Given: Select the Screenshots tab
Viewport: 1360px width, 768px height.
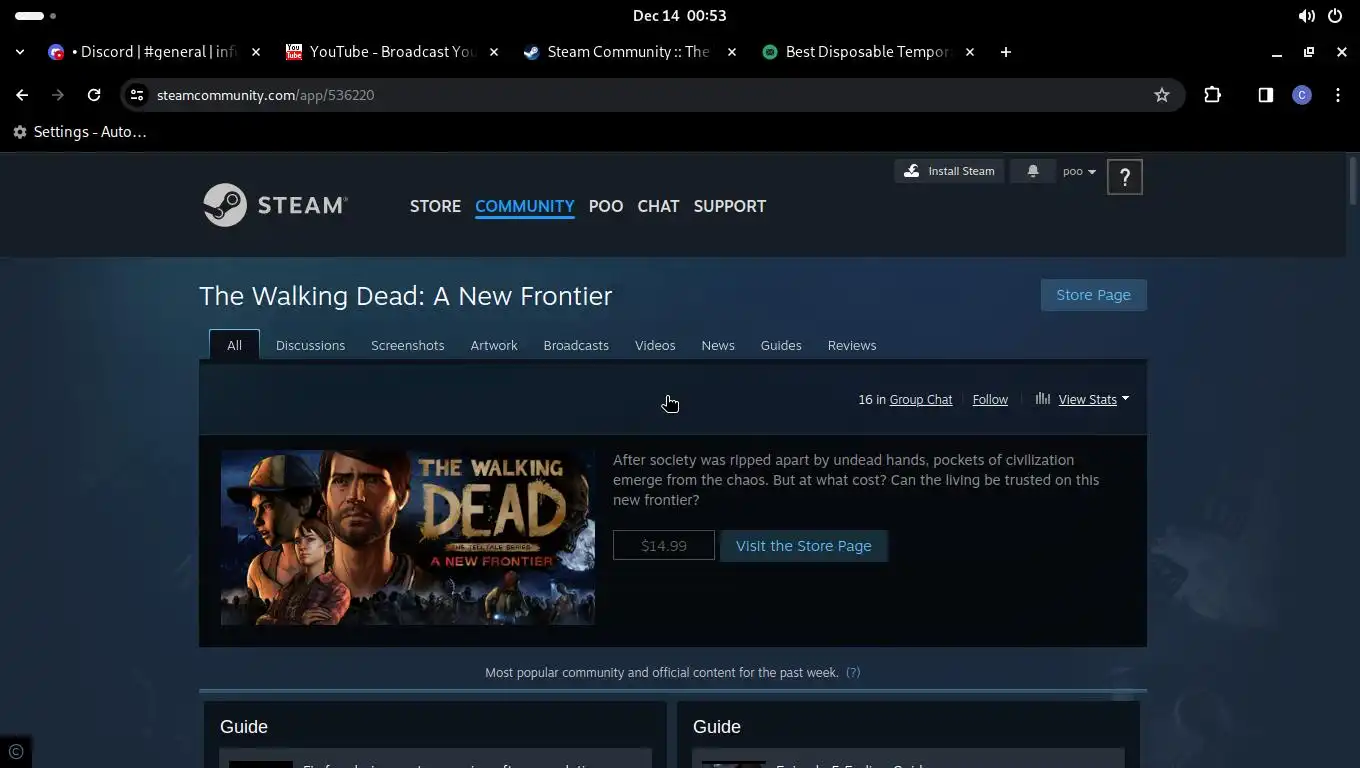Looking at the screenshot, I should tap(407, 345).
